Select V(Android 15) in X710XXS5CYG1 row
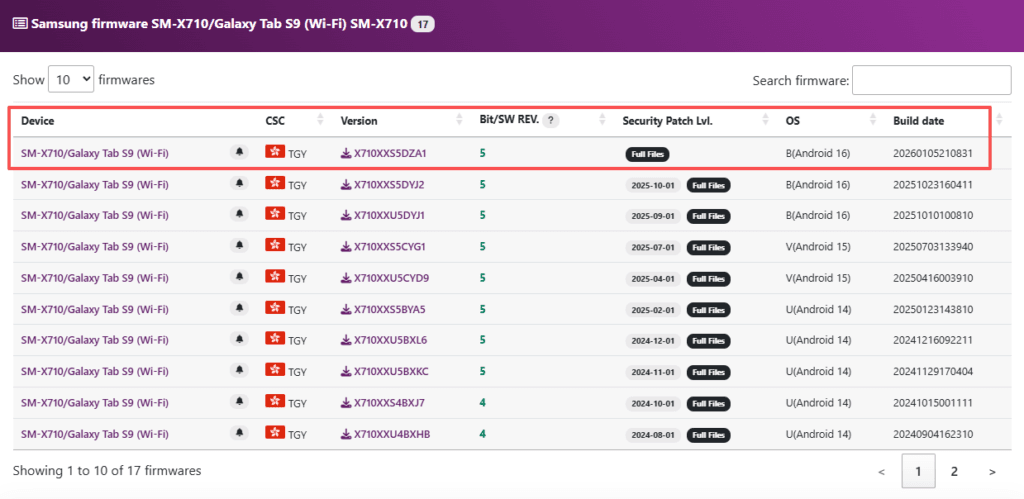Image resolution: width=1024 pixels, height=499 pixels. [818, 247]
